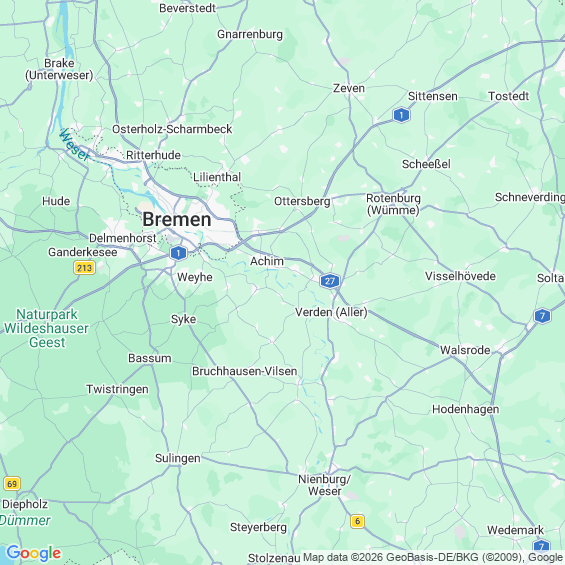This screenshot has height=565, width=565.
Task: Click the yellow 69 road shield near Diepholz
Action: point(12,484)
